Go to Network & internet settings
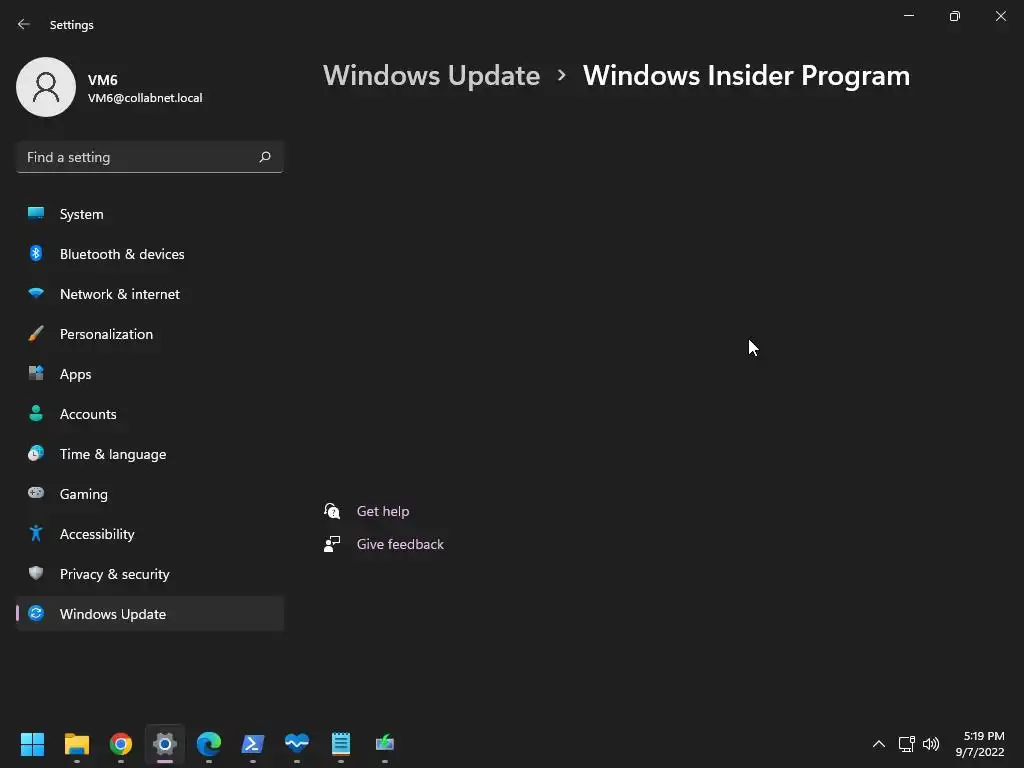The image size is (1024, 768). (150, 294)
